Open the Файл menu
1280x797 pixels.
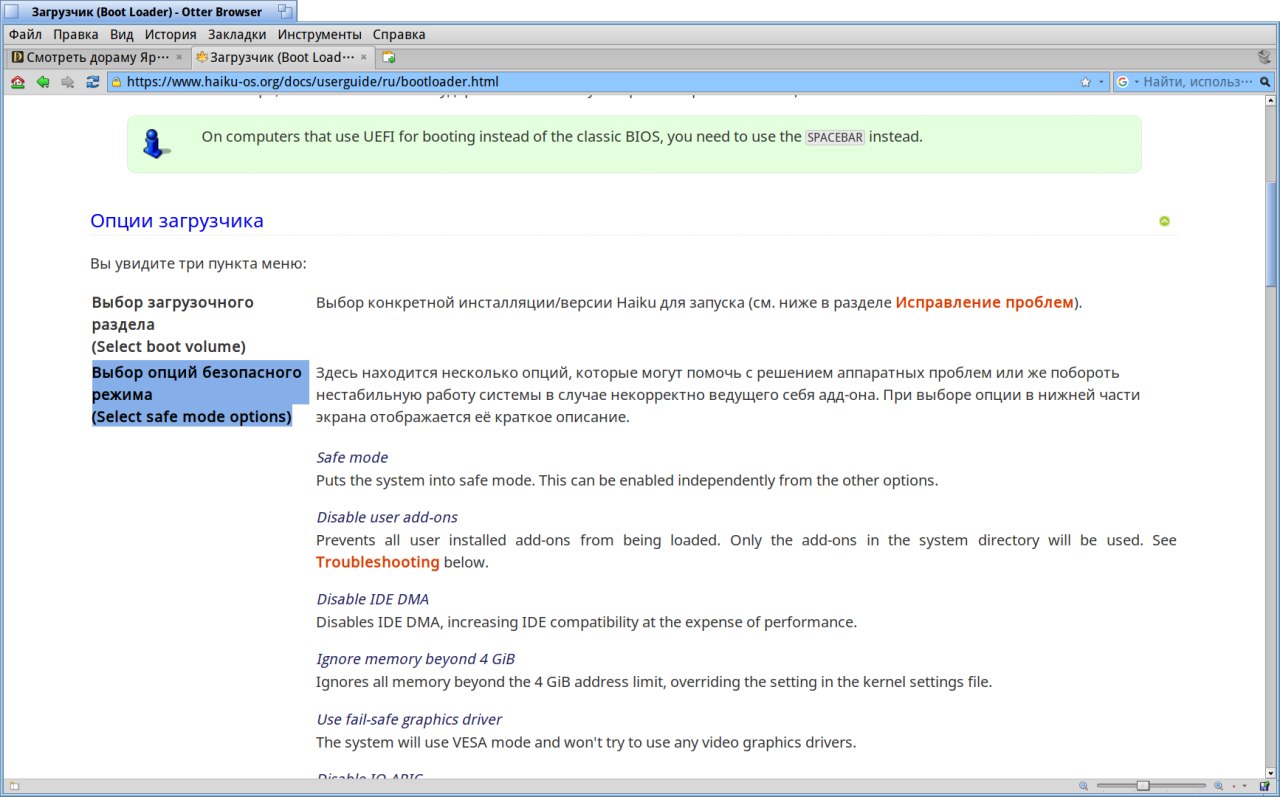click(25, 34)
